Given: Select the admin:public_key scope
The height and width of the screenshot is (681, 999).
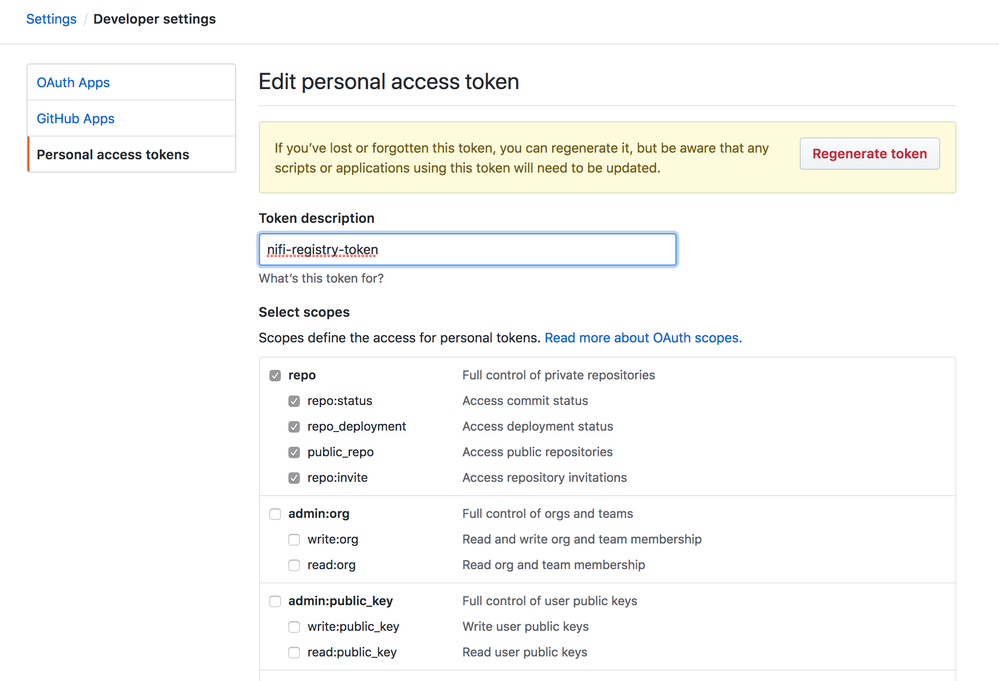Looking at the screenshot, I should (x=275, y=601).
